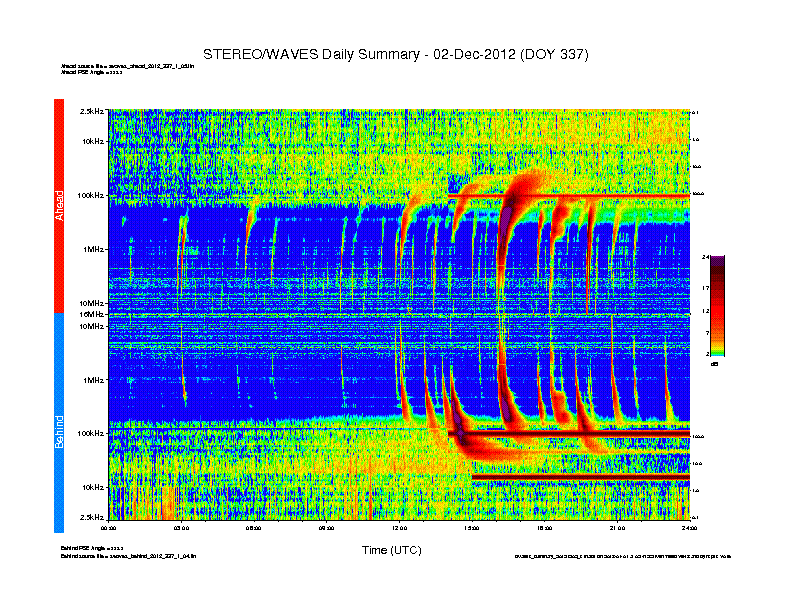Viewport: 792px width, 612px height.
Task: Click the 1MHz label in the Behind panel
Action: (93, 380)
